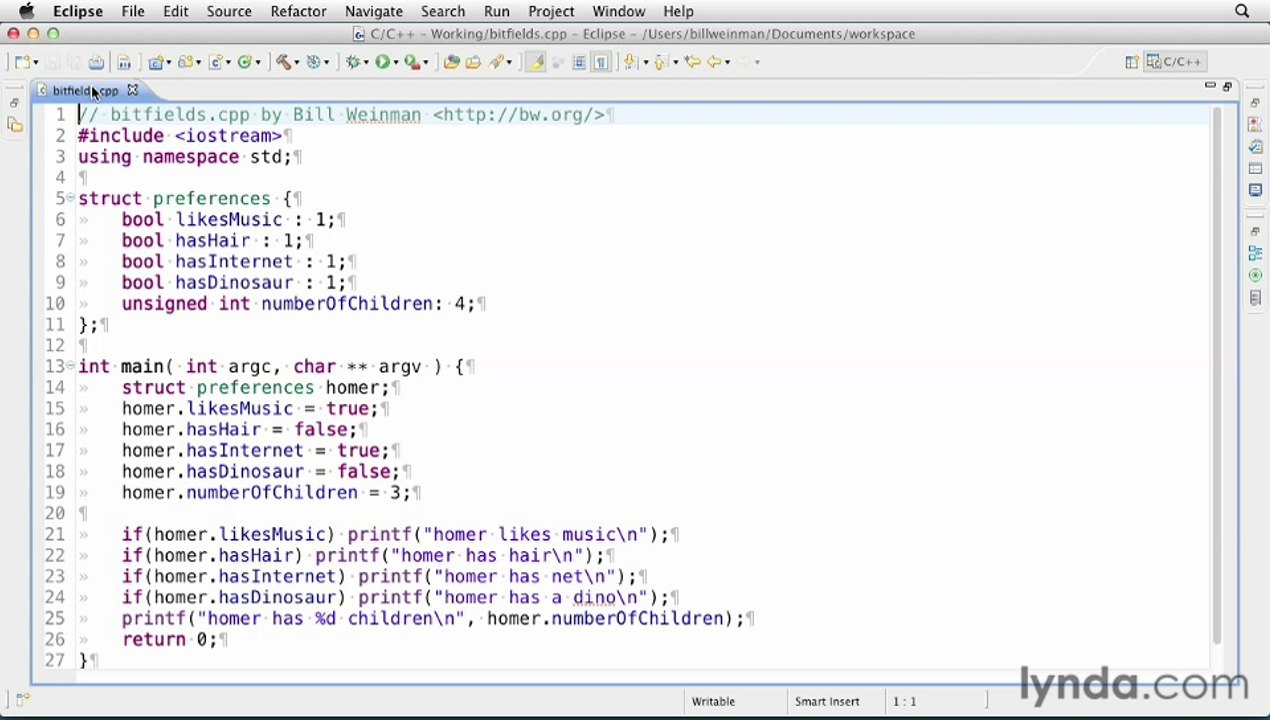Open the Eclipse application menu
This screenshot has width=1270, height=720.
[x=78, y=11]
